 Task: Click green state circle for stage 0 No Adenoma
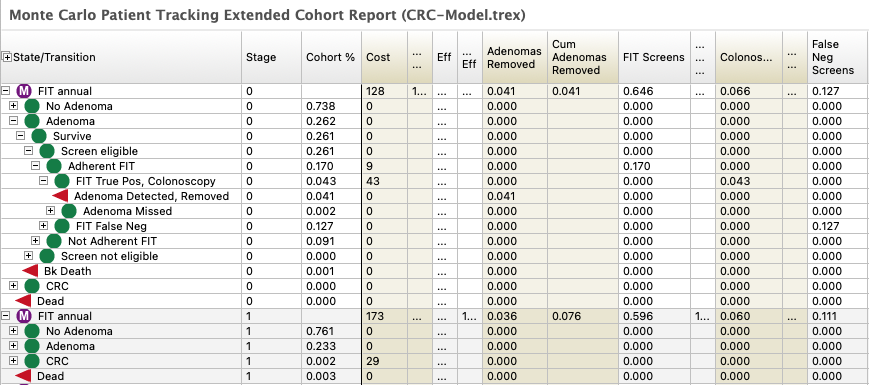tap(32, 106)
